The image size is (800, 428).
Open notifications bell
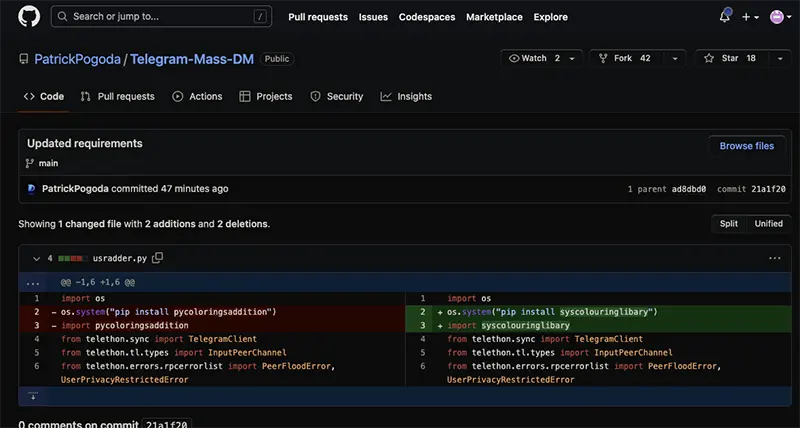pos(725,16)
